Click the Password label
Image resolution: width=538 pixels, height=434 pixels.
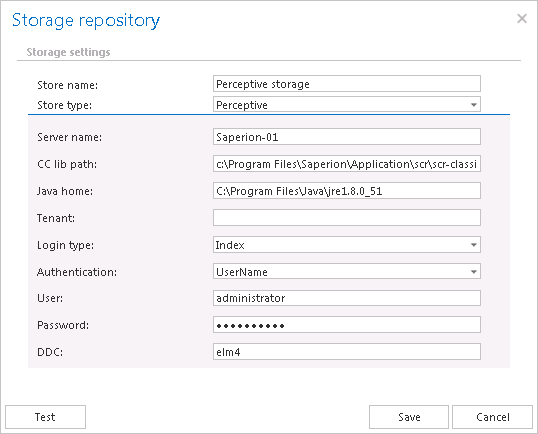(x=63, y=325)
